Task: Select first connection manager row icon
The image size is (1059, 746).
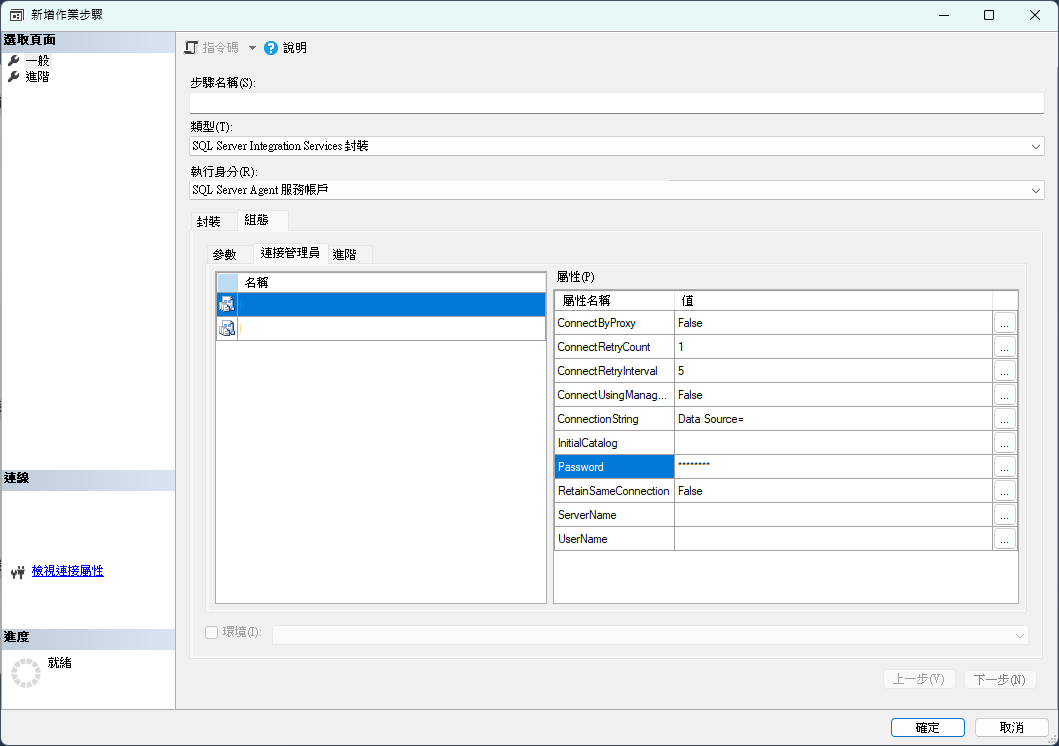Action: tap(227, 305)
